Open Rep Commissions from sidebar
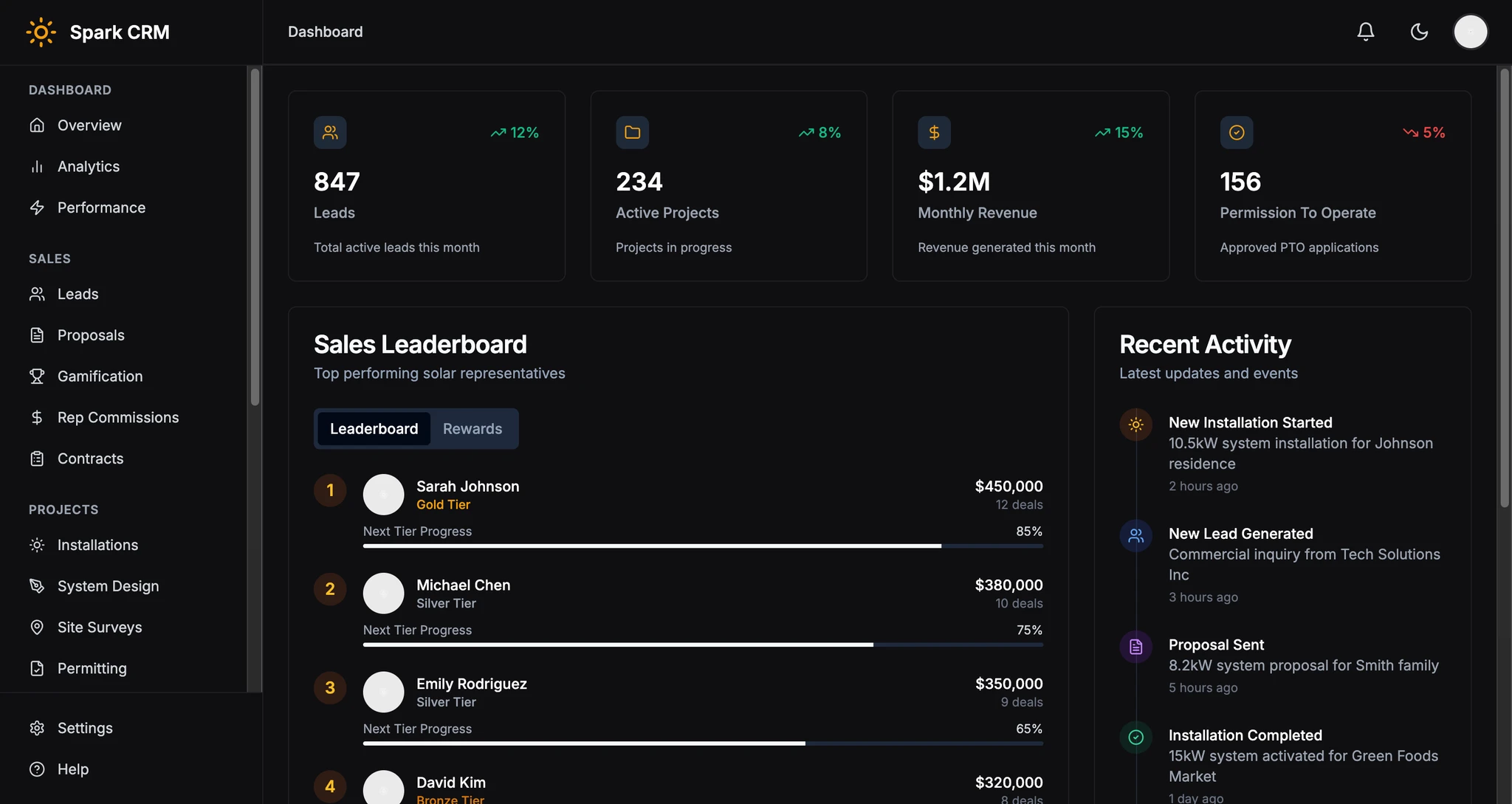 point(117,418)
